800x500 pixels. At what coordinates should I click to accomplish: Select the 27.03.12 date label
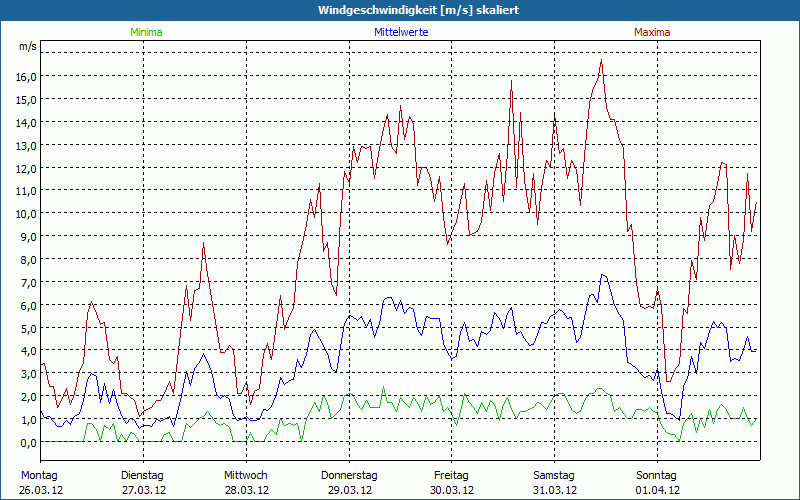(143, 490)
